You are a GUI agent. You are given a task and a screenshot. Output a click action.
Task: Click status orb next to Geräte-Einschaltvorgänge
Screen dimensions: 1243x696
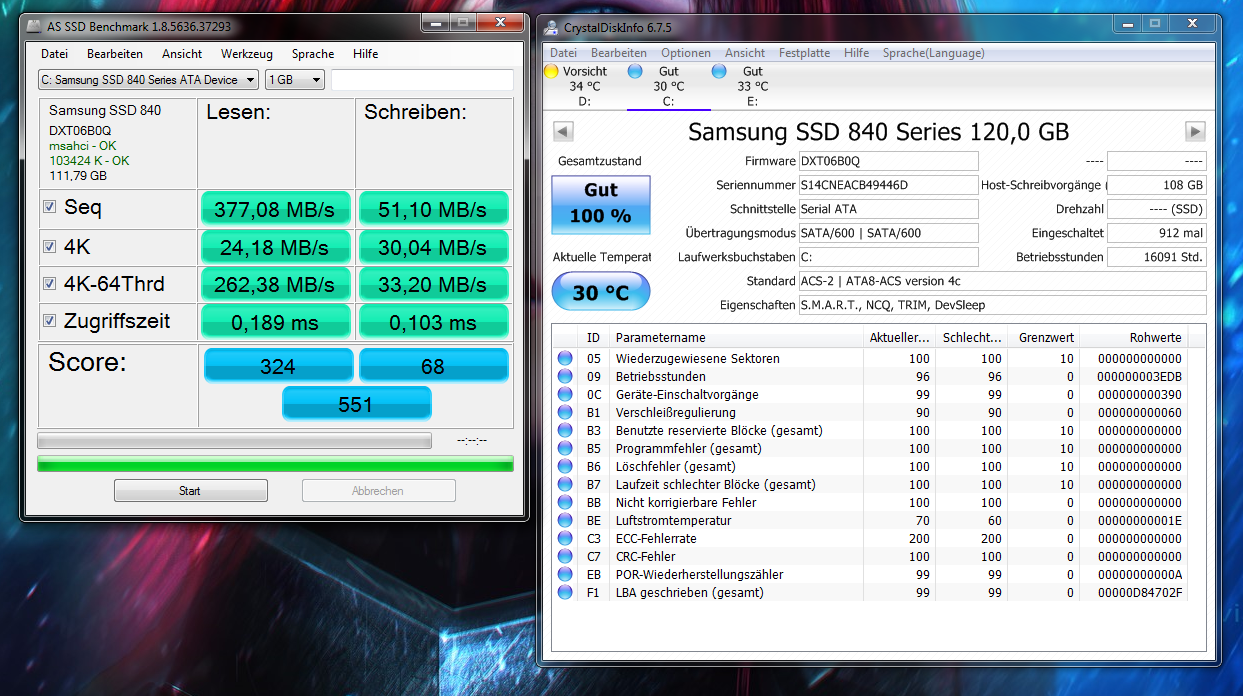[565, 394]
